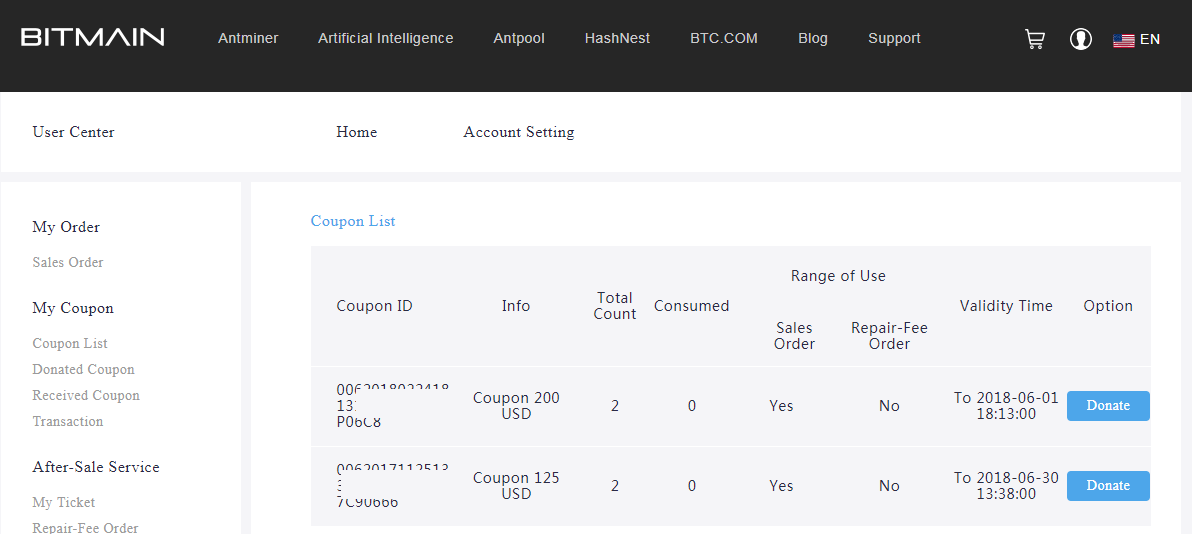The height and width of the screenshot is (534, 1192).
Task: Go to Artificial Intelligence in navigation
Action: click(x=385, y=38)
